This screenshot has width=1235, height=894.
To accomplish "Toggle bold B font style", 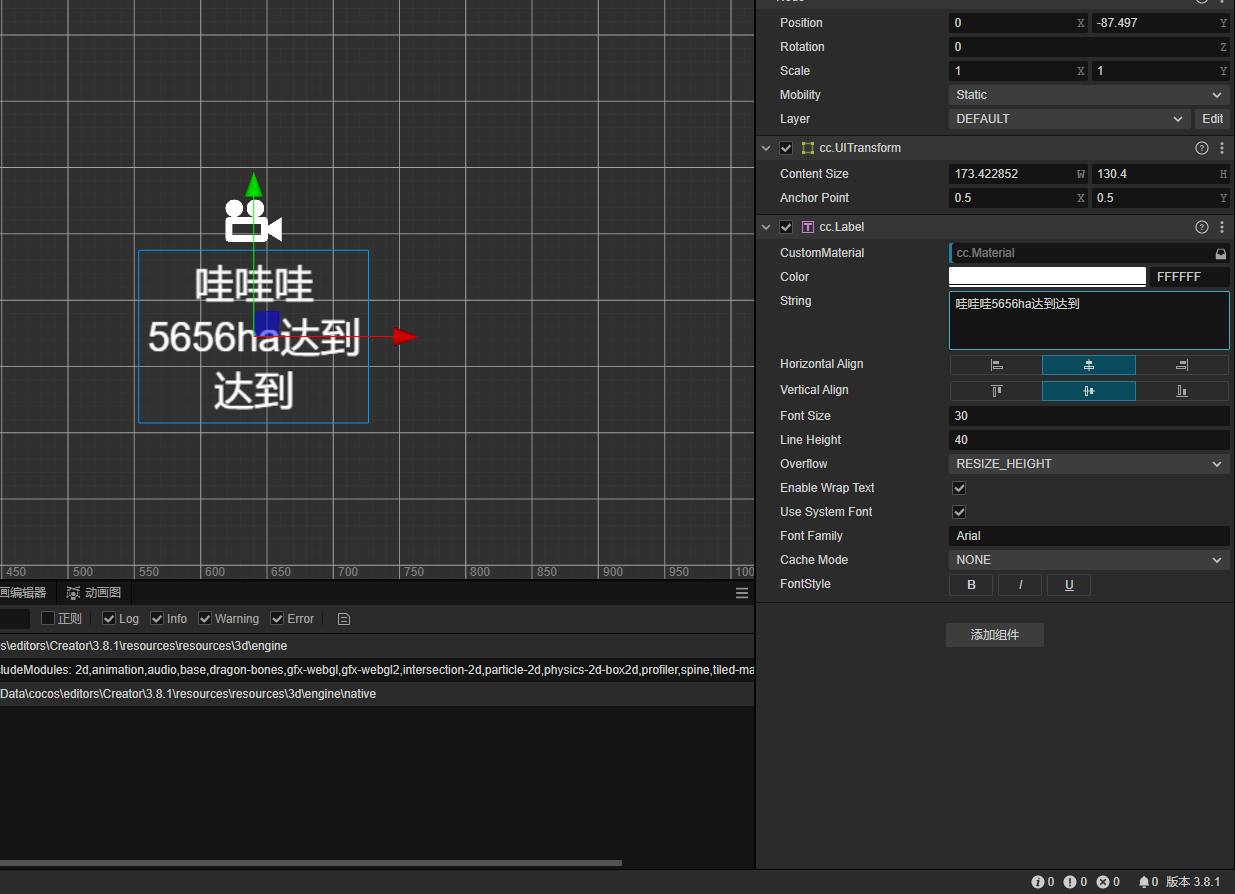I will pyautogui.click(x=971, y=585).
